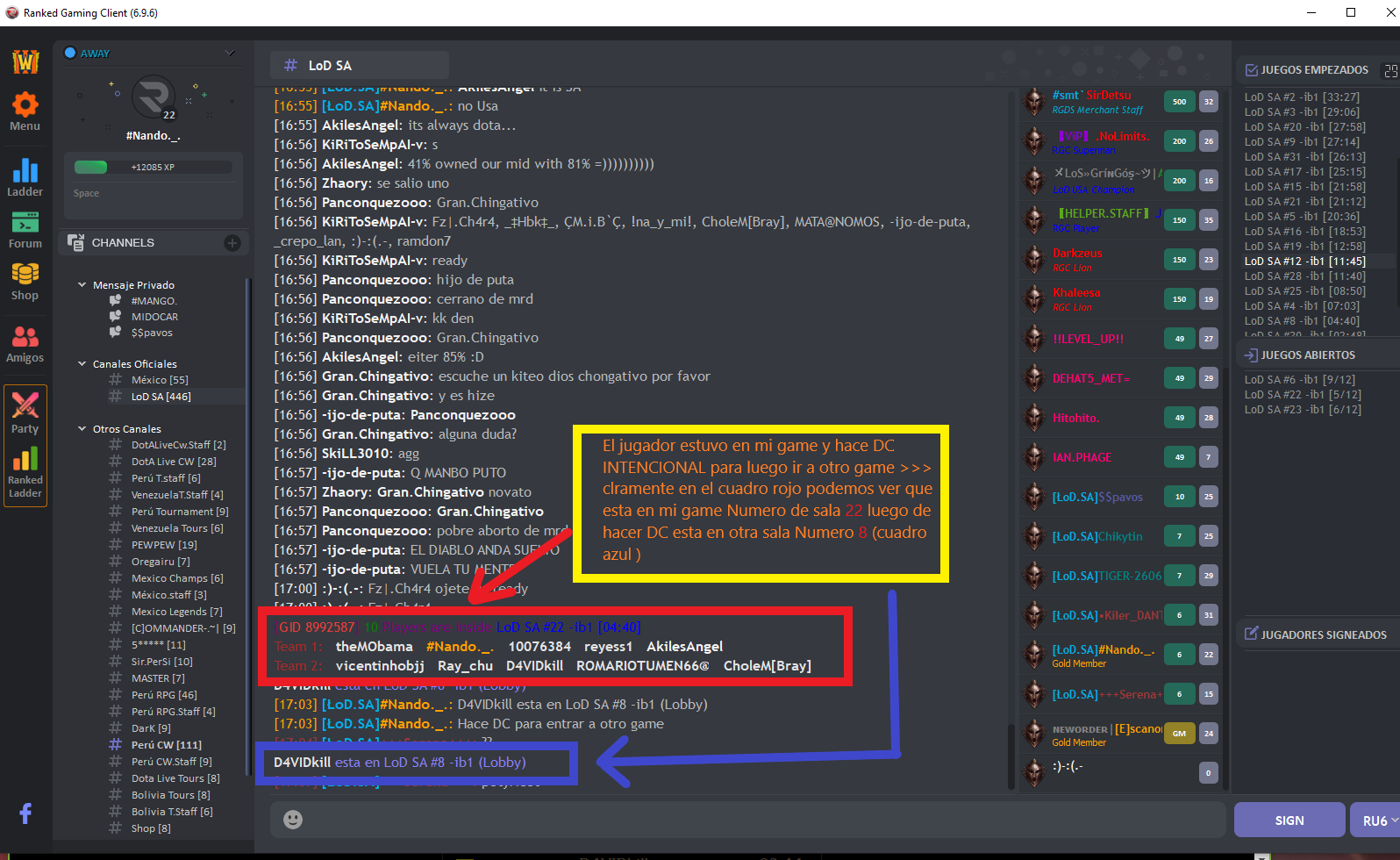Open the AWAY status dropdown
1400x860 pixels.
click(x=230, y=54)
